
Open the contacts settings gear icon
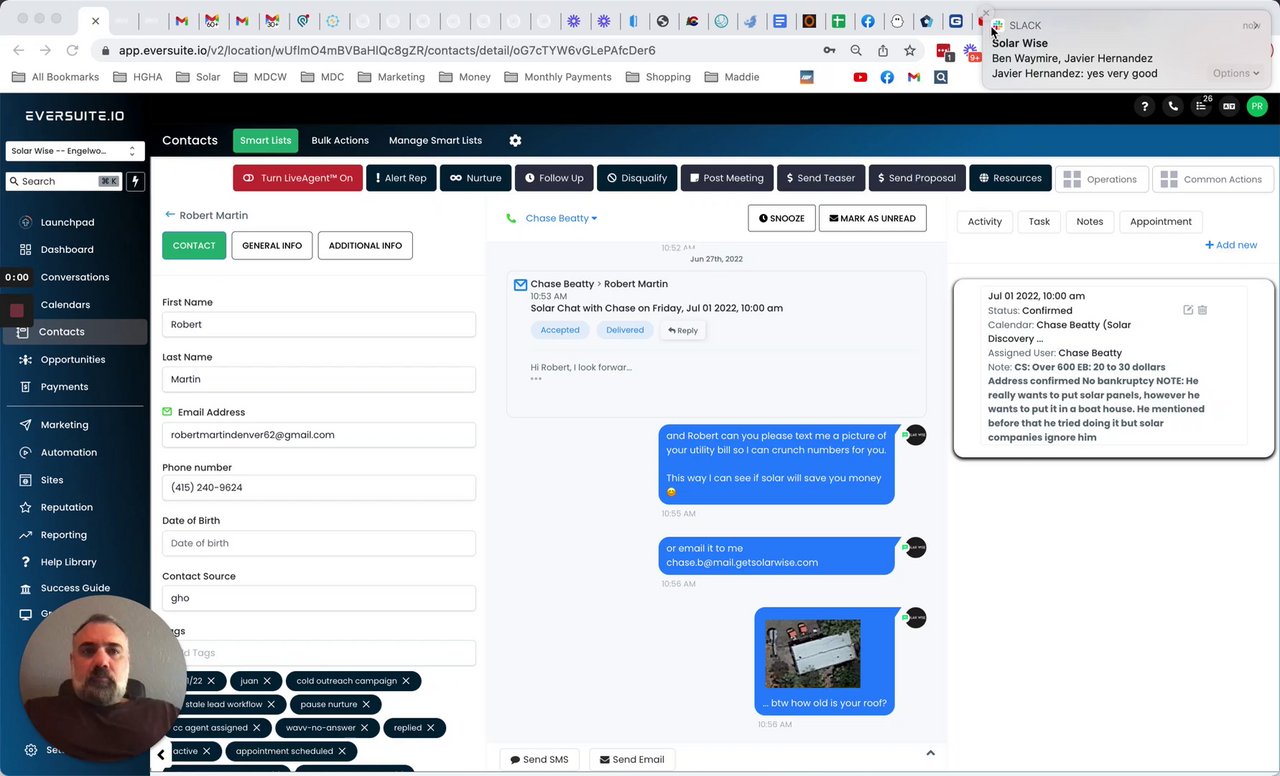[x=515, y=141]
